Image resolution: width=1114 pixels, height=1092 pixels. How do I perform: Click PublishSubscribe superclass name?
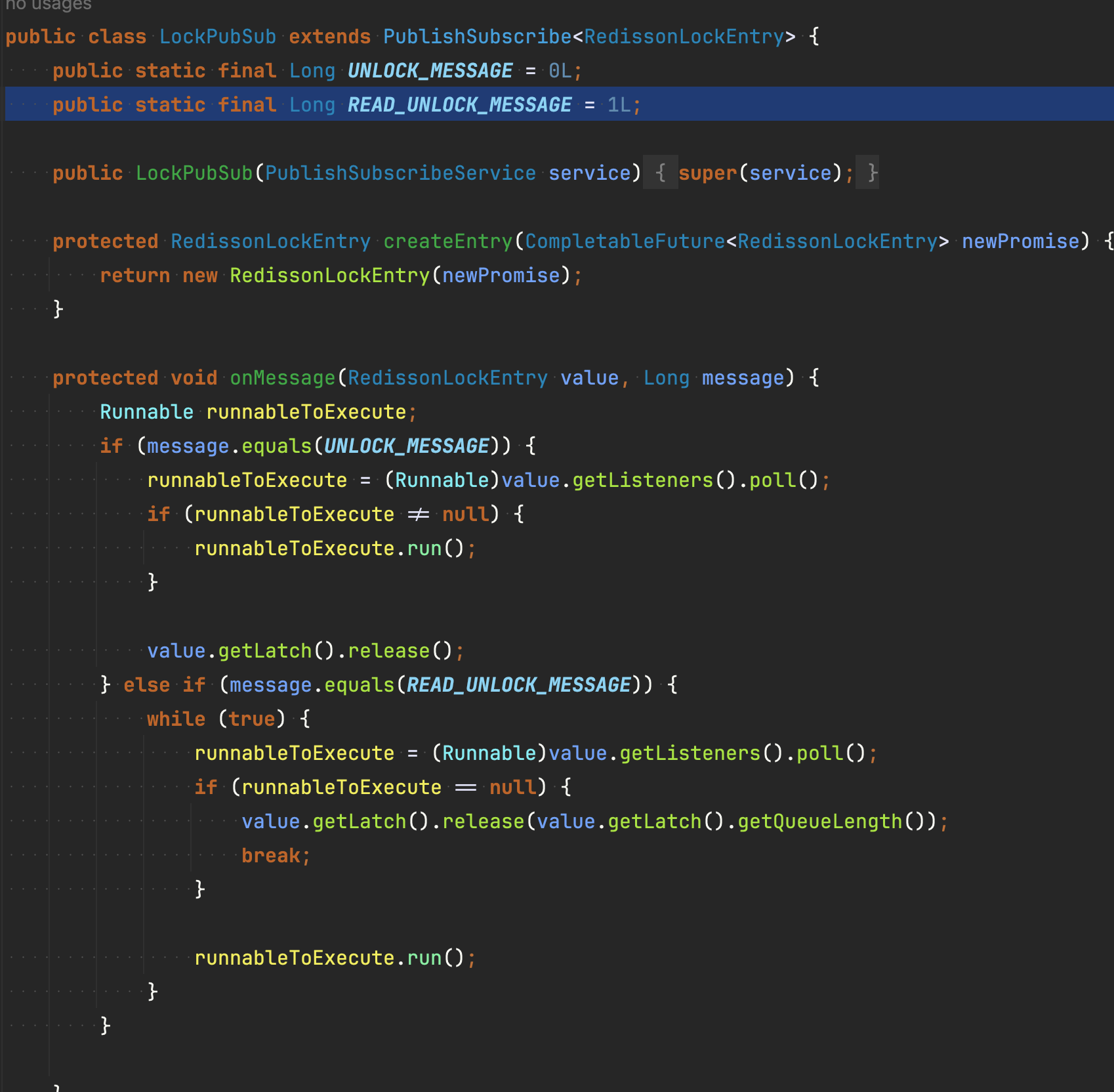pos(478,37)
